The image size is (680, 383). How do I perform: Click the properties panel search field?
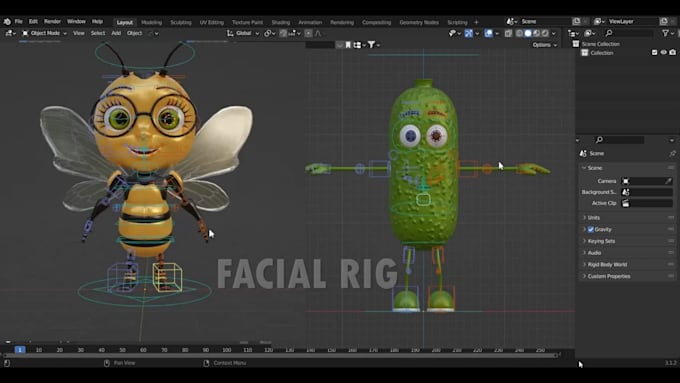click(619, 140)
